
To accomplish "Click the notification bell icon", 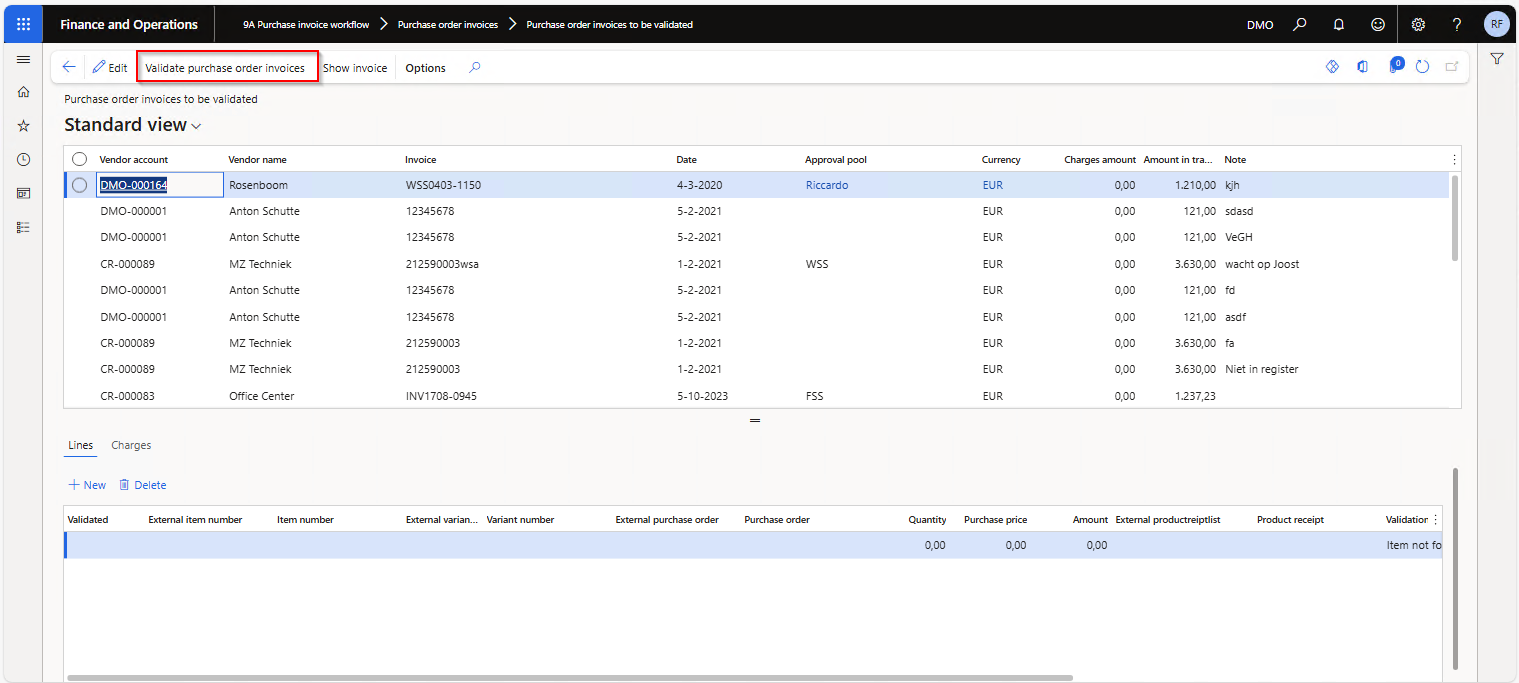I will pyautogui.click(x=1338, y=24).
